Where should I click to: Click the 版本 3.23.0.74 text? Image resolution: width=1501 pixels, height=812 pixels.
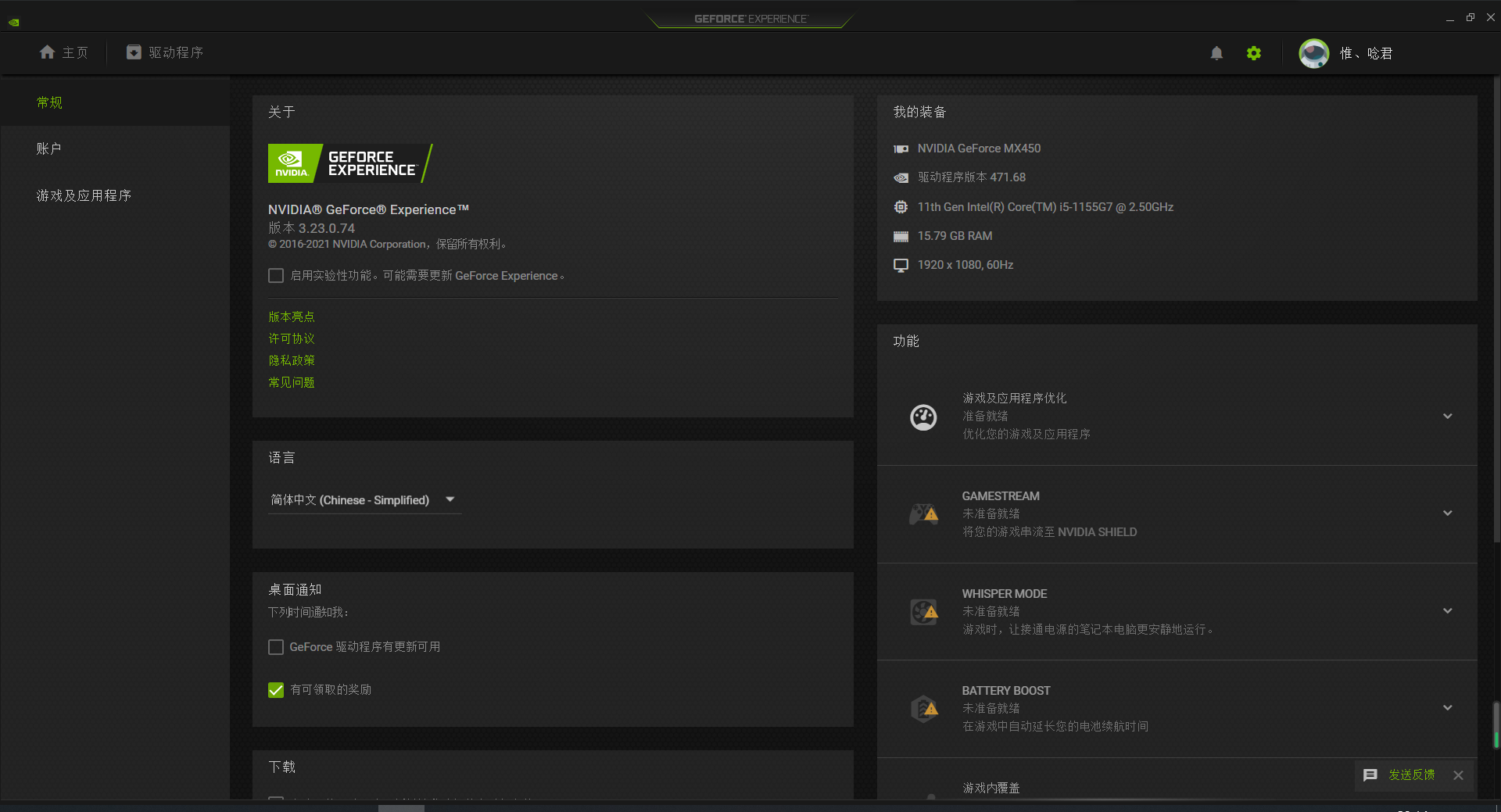click(x=311, y=228)
